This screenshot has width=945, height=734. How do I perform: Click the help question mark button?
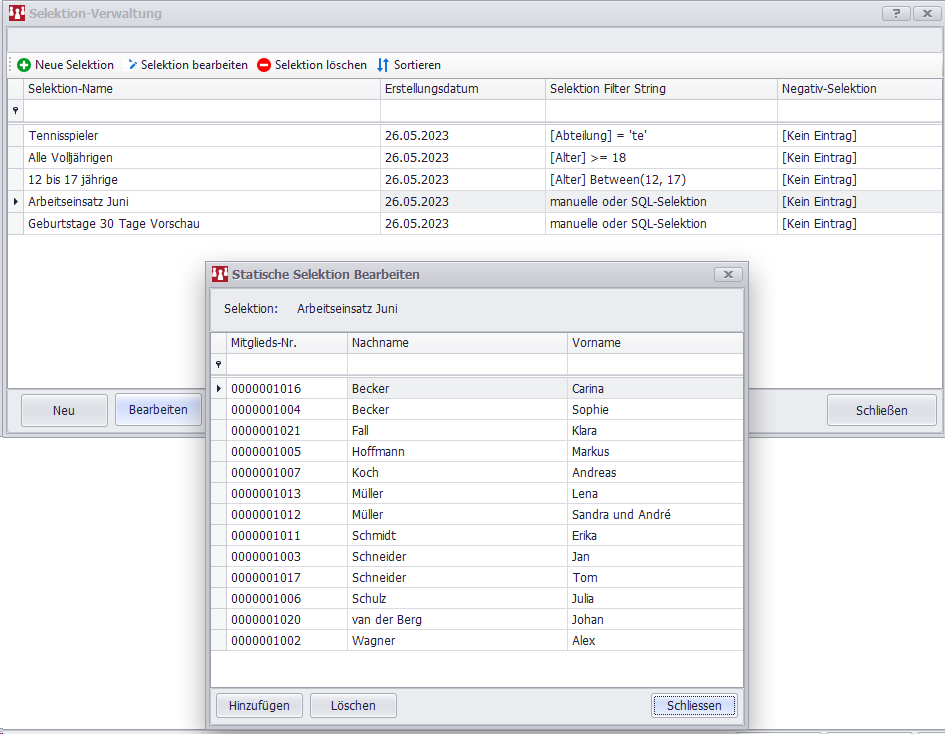tap(896, 14)
